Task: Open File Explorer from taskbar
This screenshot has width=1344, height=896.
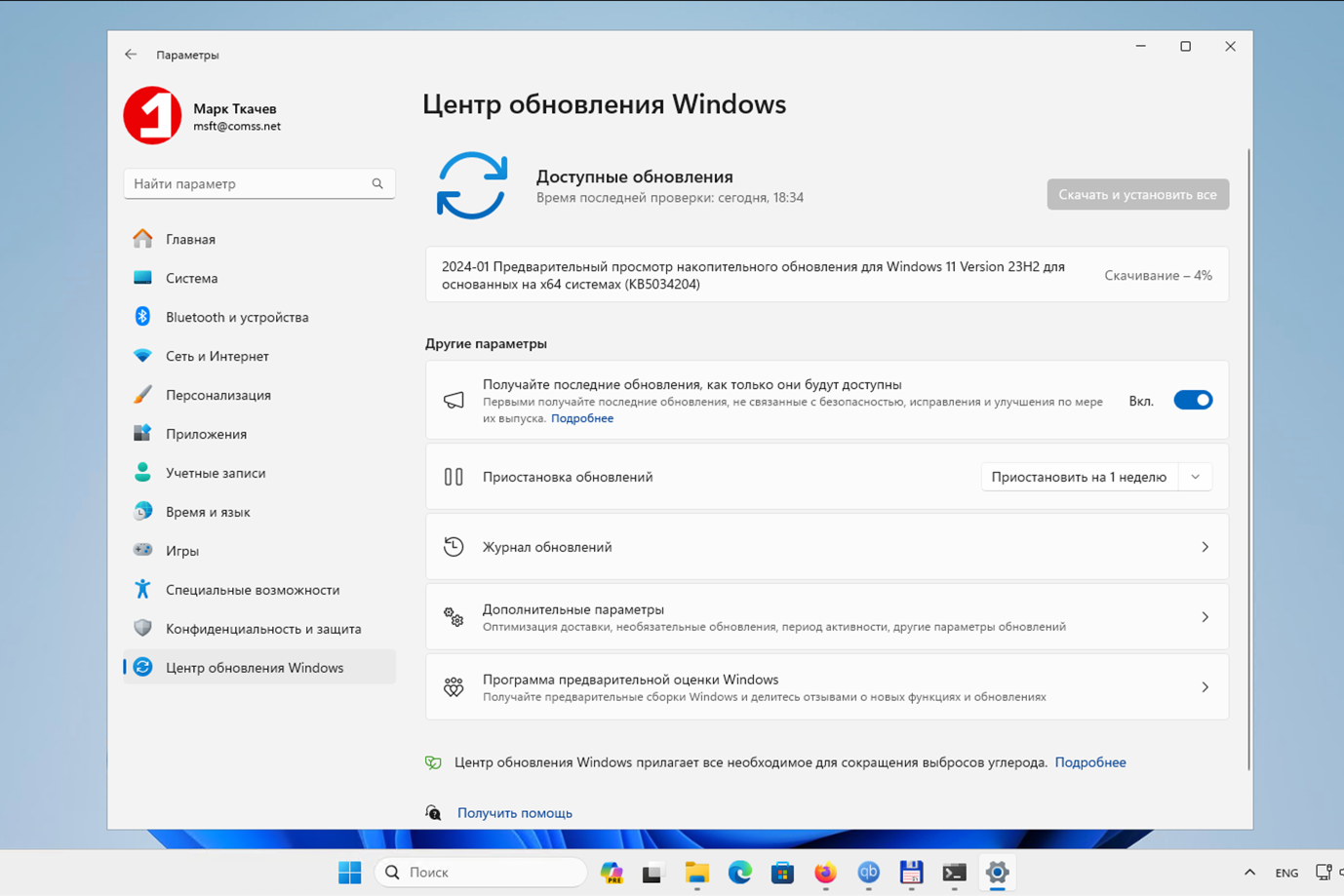Action: [x=696, y=873]
